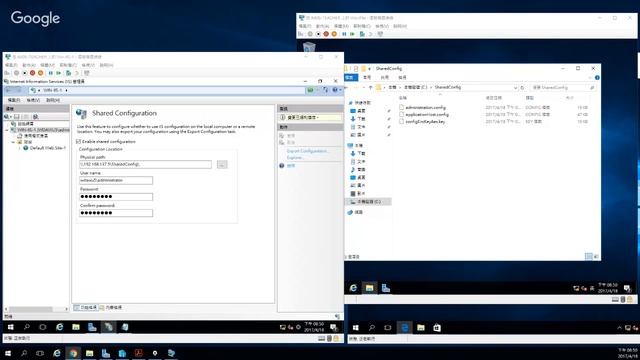
Task: Click the host Windows Start button at the bottom left
Action: click(x=8, y=353)
